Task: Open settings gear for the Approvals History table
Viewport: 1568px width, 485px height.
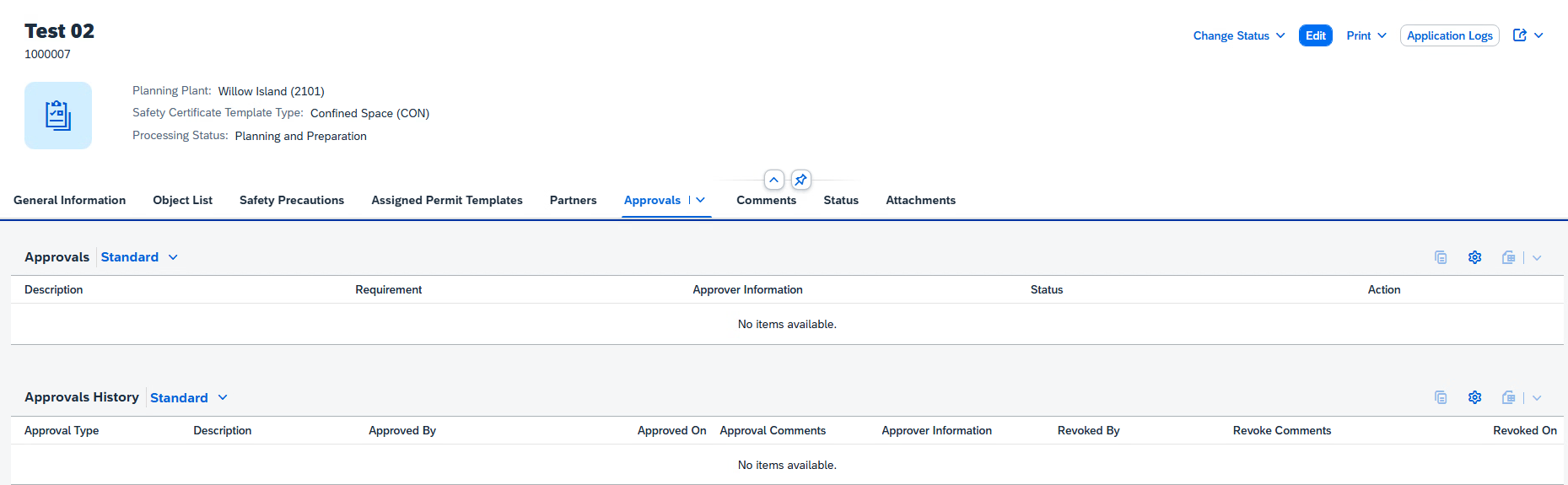Action: point(1474,397)
